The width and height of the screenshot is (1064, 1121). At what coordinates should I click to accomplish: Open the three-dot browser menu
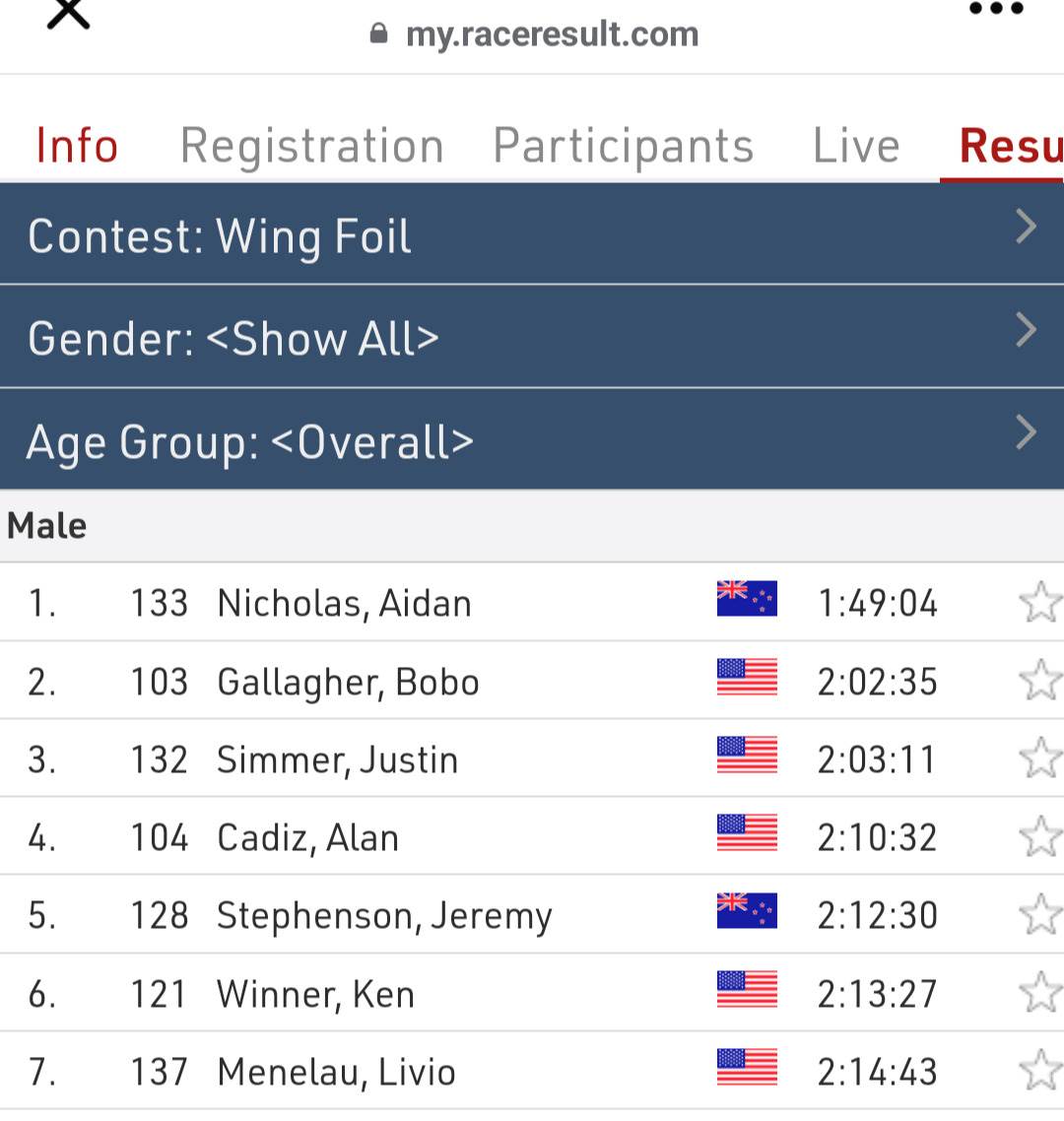point(996,10)
